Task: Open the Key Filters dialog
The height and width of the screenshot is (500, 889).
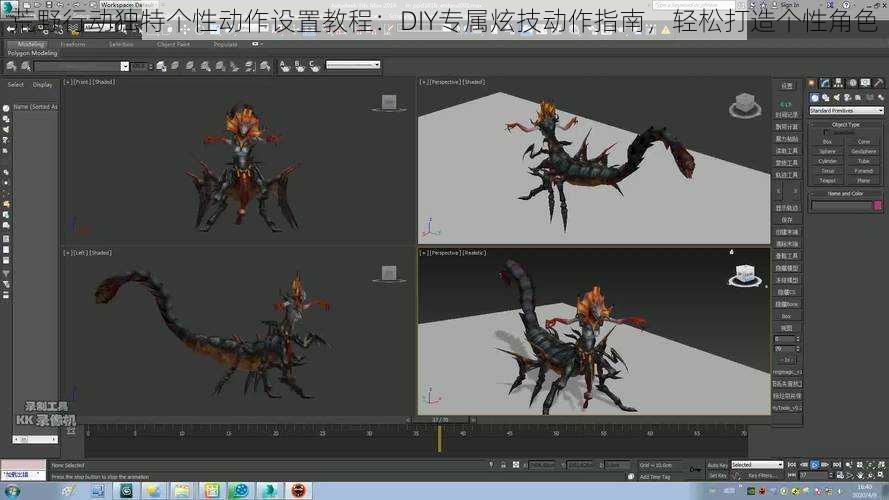Action: 761,476
